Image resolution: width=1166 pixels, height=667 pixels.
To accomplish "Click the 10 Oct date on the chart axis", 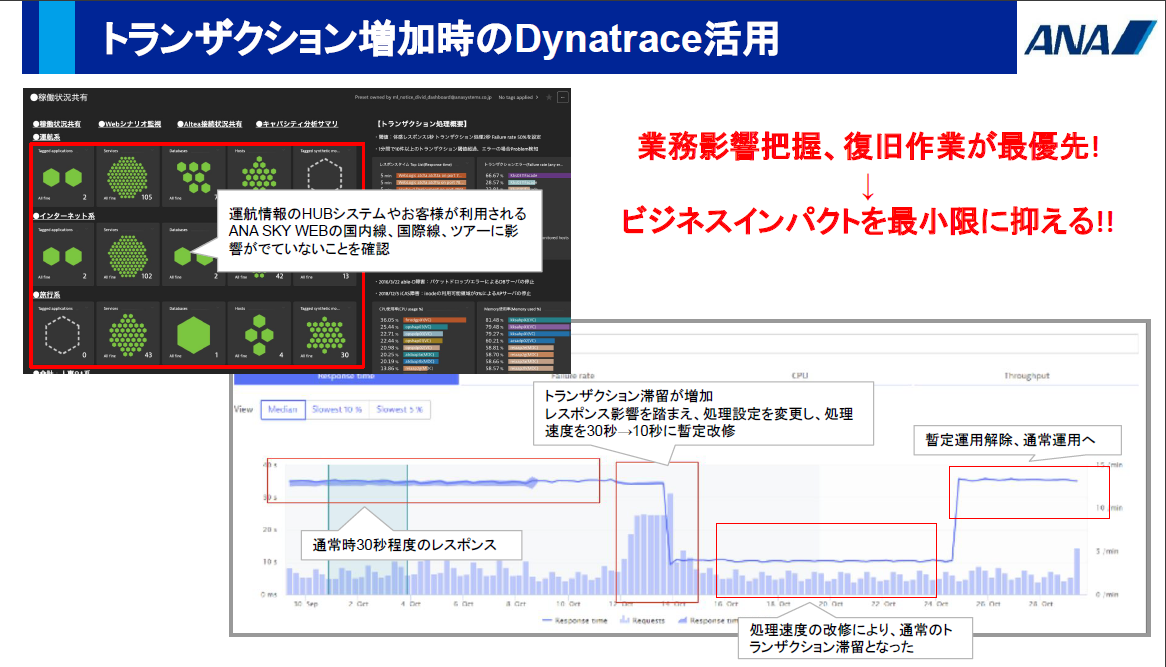I will [568, 604].
